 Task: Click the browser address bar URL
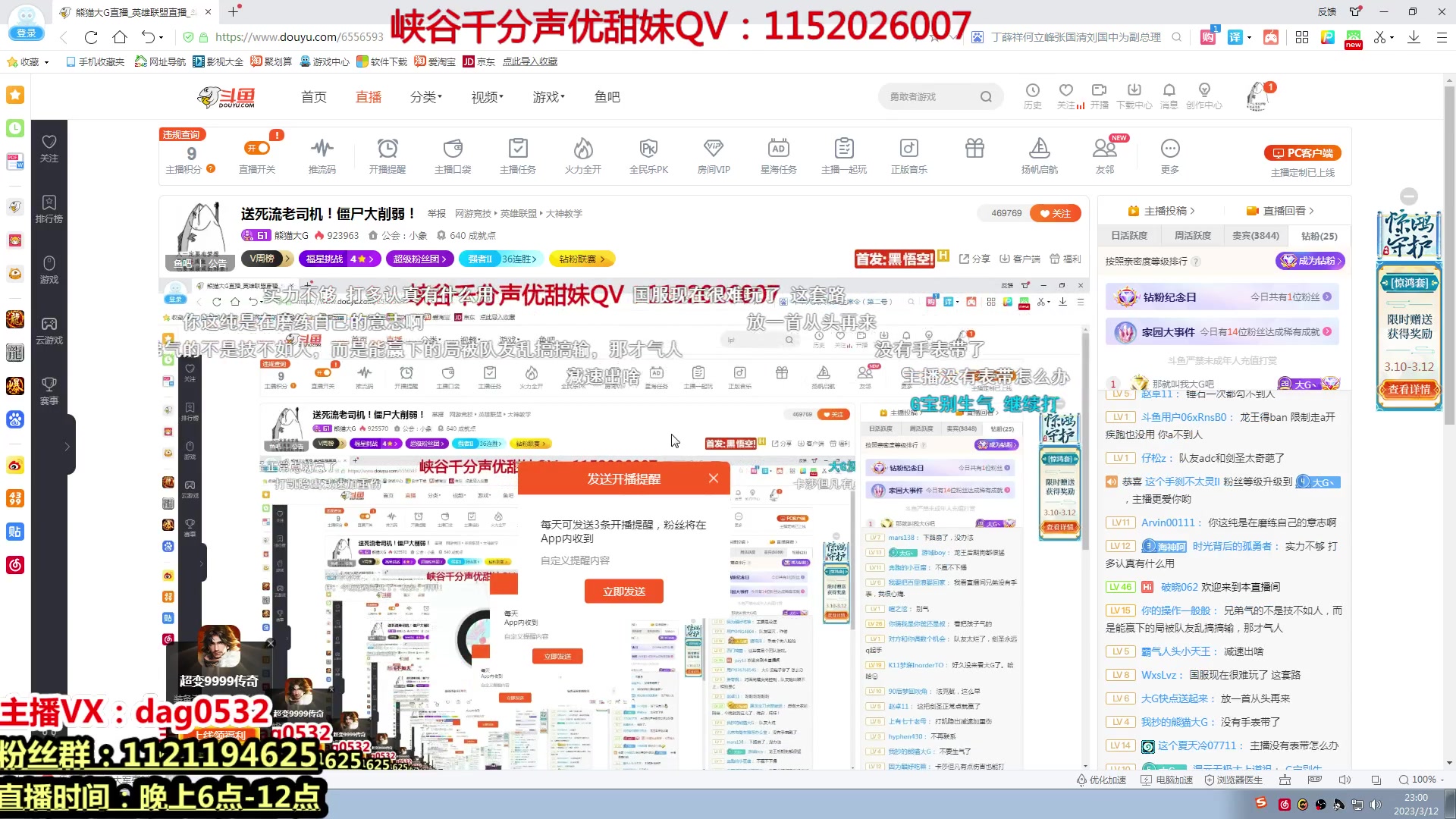[x=300, y=37]
